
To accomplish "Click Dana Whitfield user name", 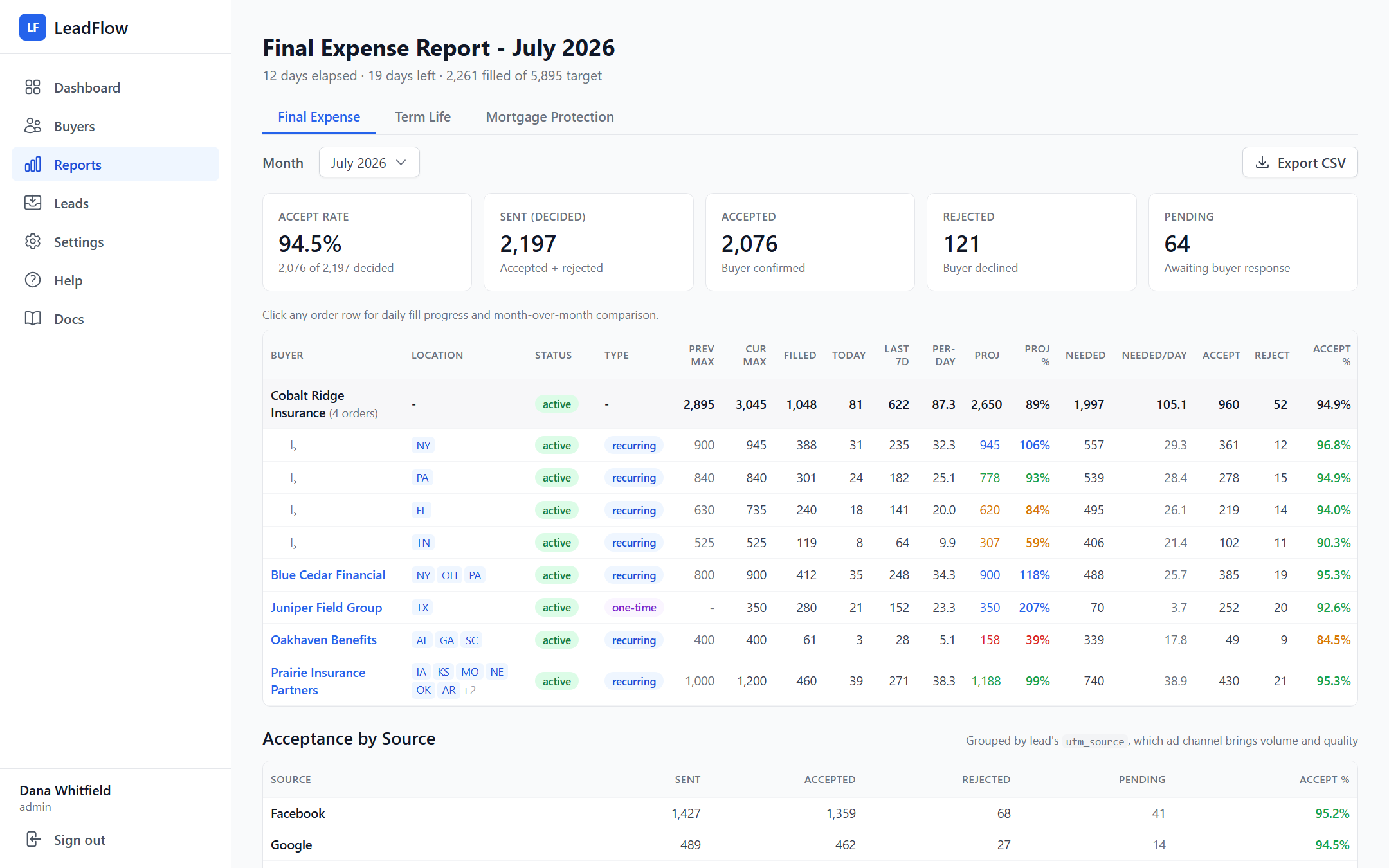I will (x=65, y=790).
